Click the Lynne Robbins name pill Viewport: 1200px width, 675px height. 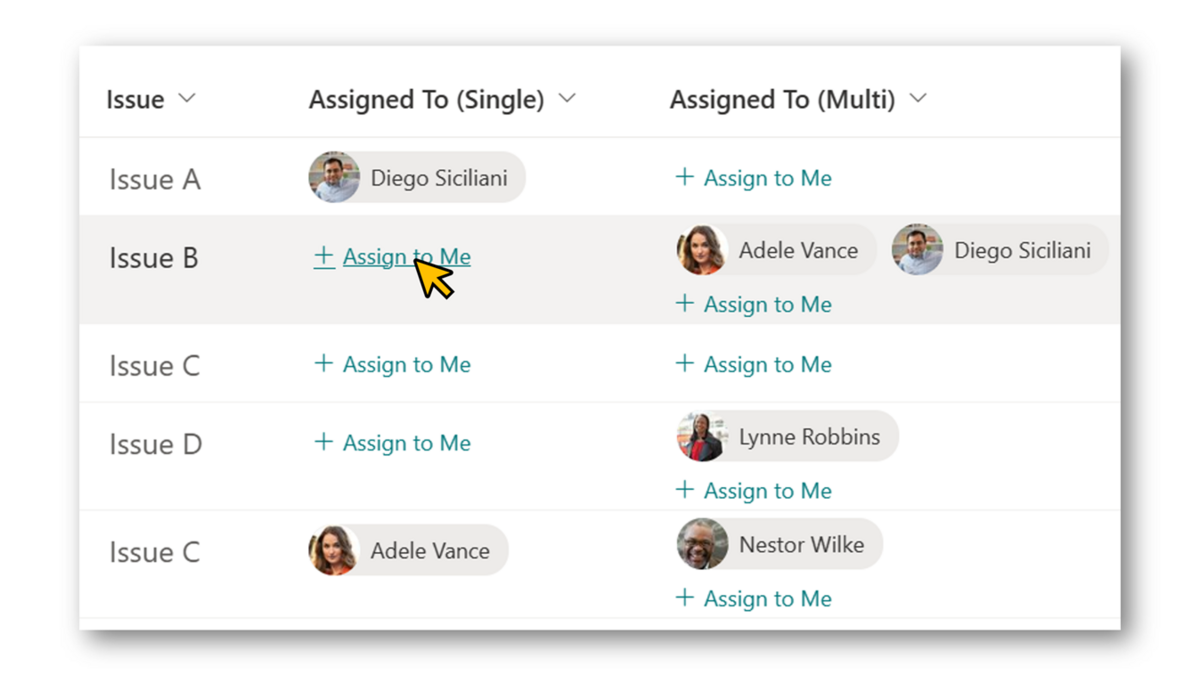pyautogui.click(x=787, y=437)
